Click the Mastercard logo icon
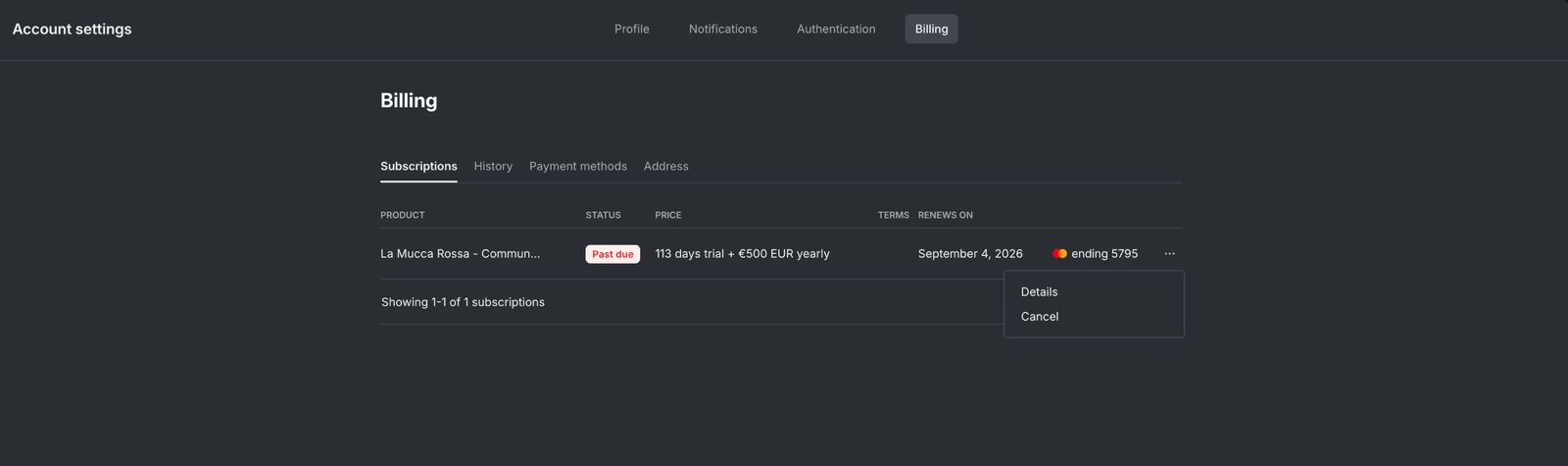Image resolution: width=1568 pixels, height=466 pixels. pos(1059,254)
